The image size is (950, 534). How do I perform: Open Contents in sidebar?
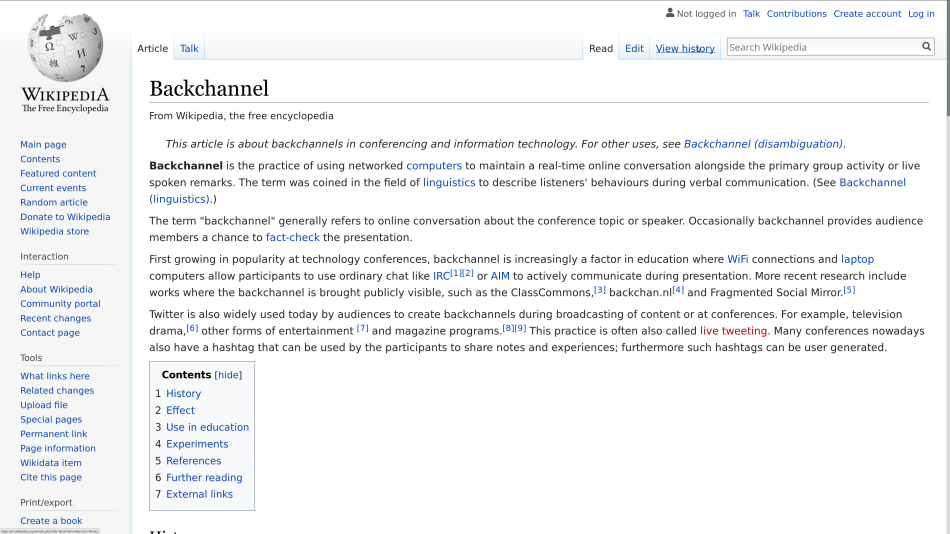[x=40, y=159]
